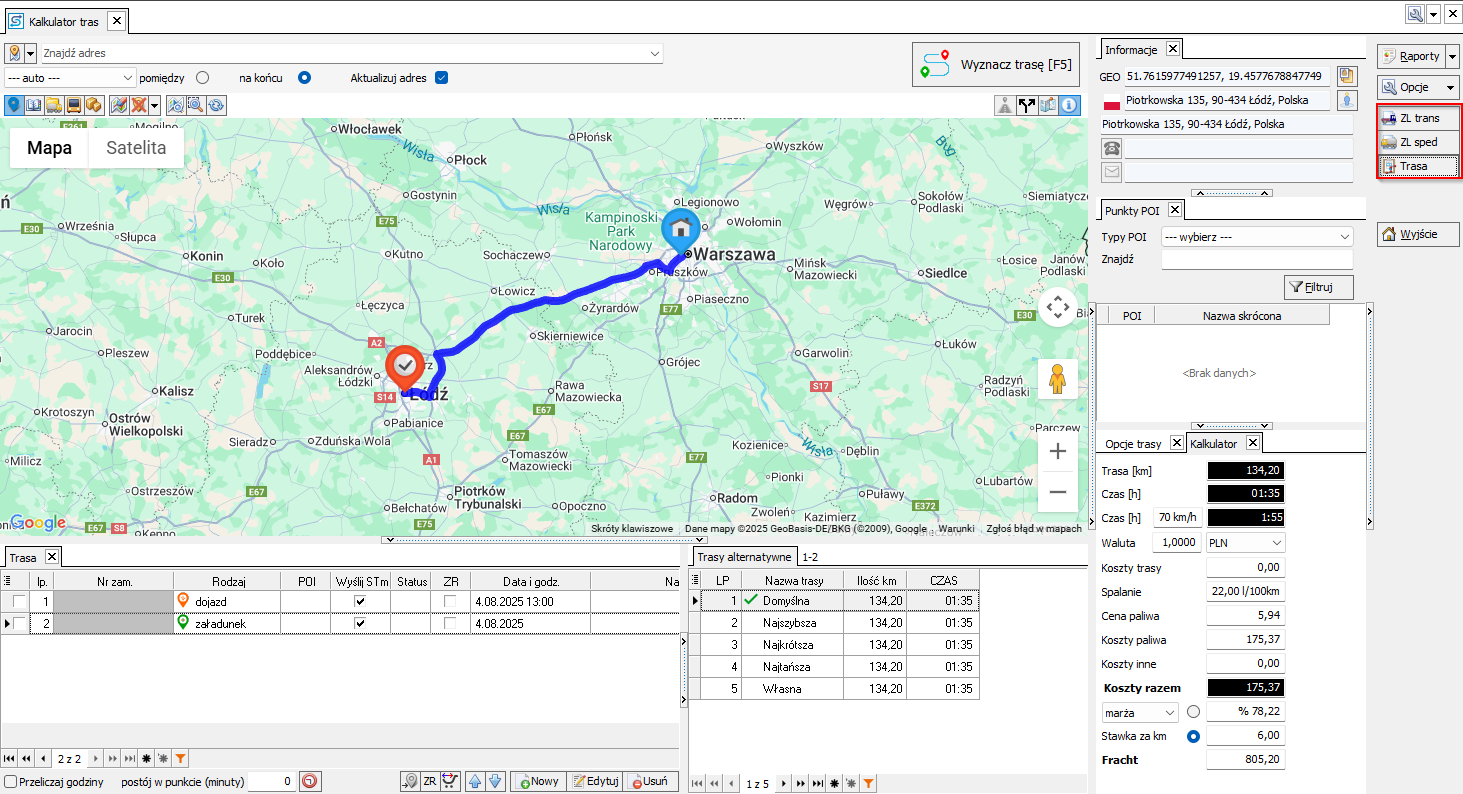The height and width of the screenshot is (794, 1463).
Task: Click the packages boxes icon in toolbar
Action: 94,104
